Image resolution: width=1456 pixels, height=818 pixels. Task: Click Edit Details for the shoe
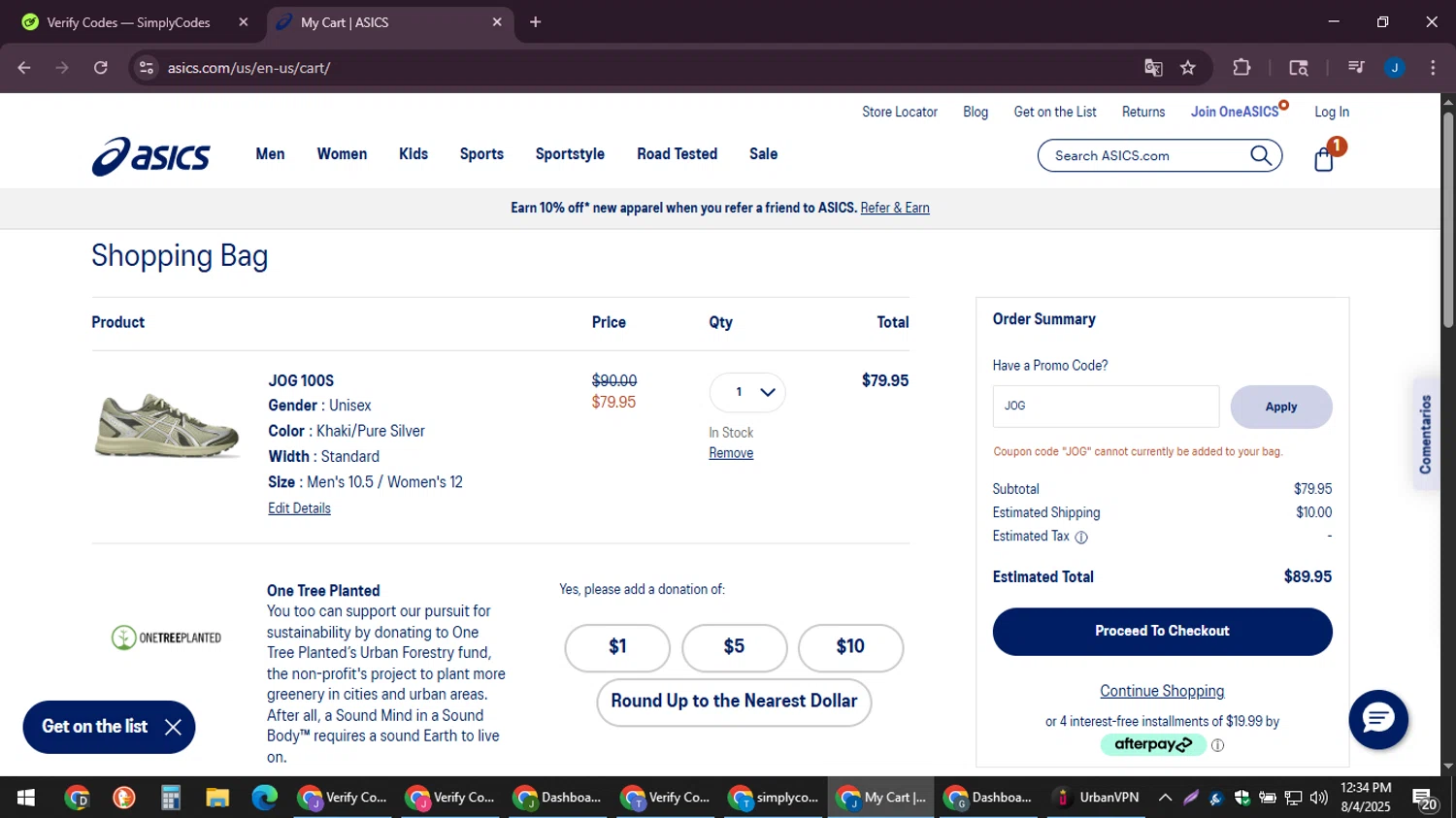tap(299, 508)
